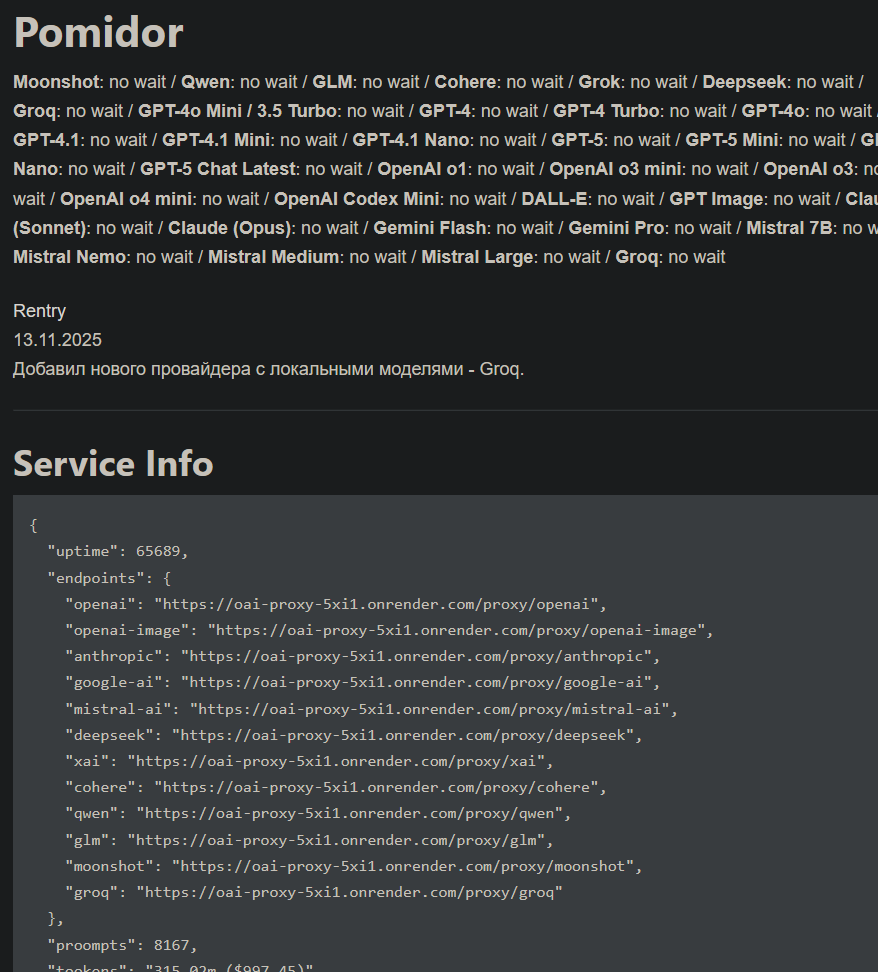Click the uptime value 65689
Screen dimensions: 878x972
point(157,551)
